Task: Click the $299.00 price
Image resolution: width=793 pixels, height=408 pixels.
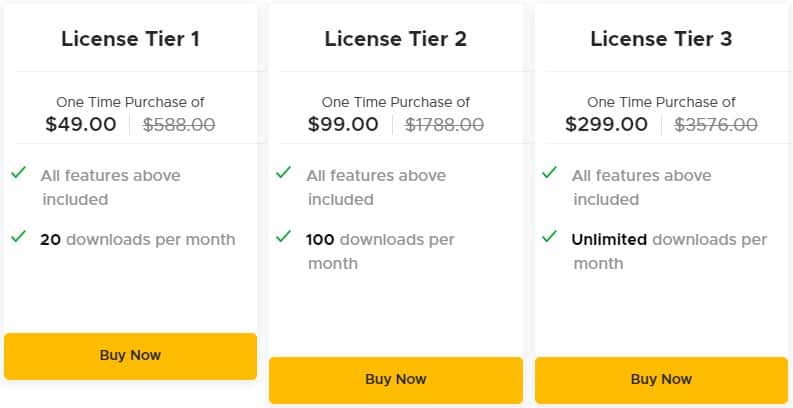Action: click(606, 125)
